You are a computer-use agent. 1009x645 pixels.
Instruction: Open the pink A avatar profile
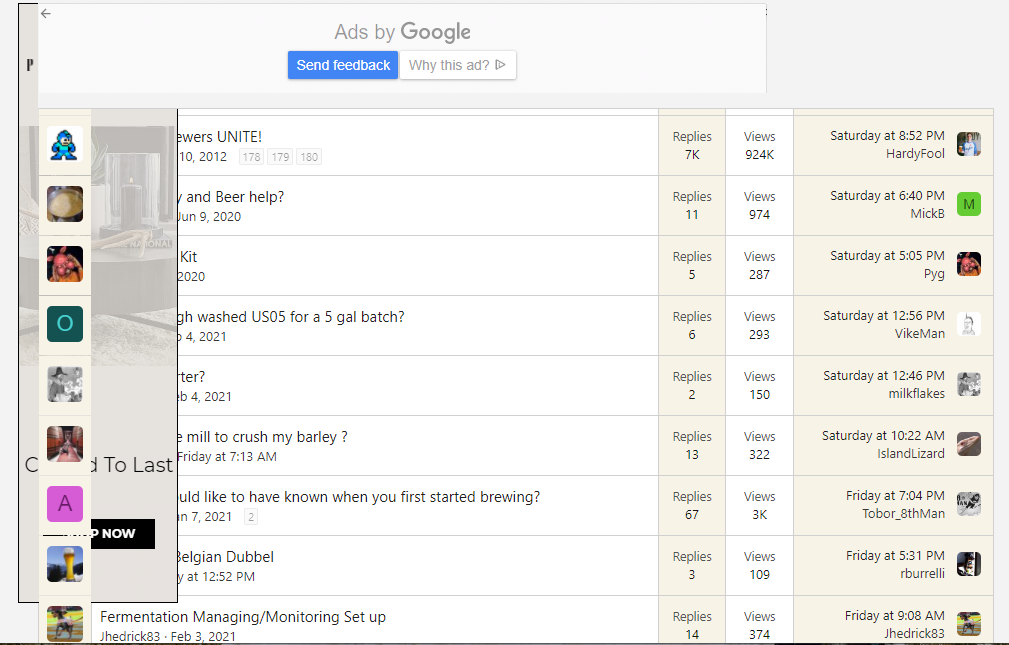65,504
